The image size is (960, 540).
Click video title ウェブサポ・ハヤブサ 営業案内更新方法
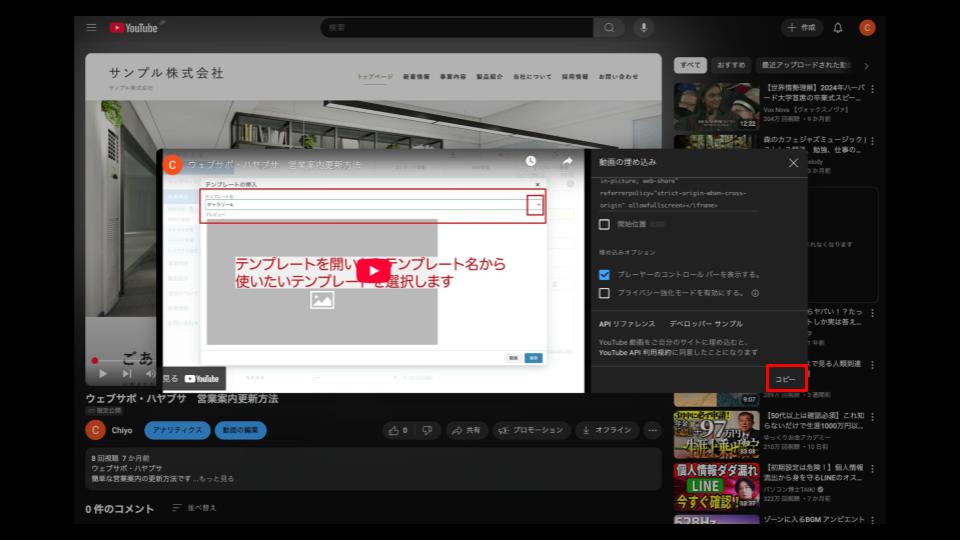point(182,399)
